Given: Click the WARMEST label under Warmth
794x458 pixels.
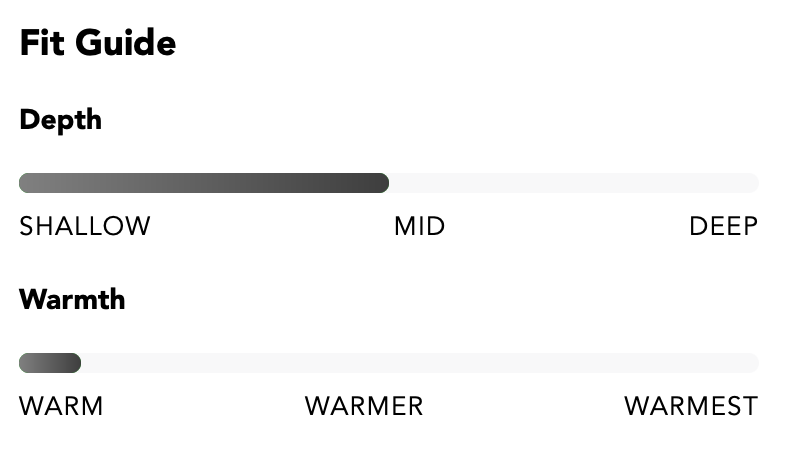Looking at the screenshot, I should pos(691,406).
